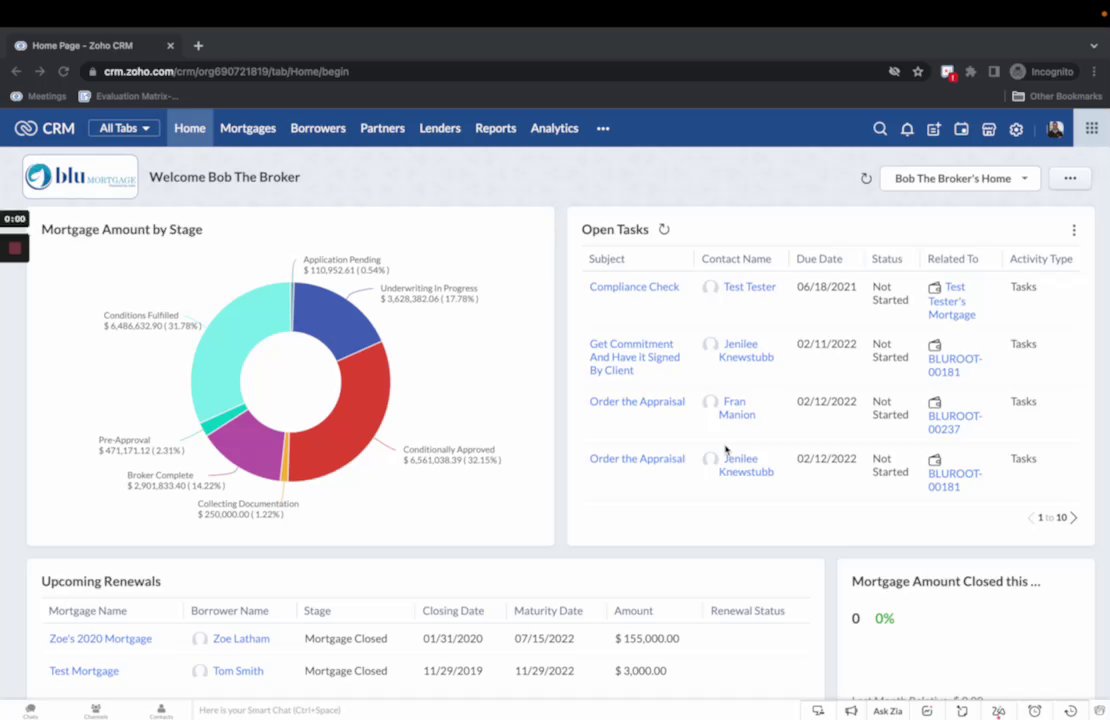Open the calendar icon in header
The image size is (1110, 720).
tap(961, 129)
